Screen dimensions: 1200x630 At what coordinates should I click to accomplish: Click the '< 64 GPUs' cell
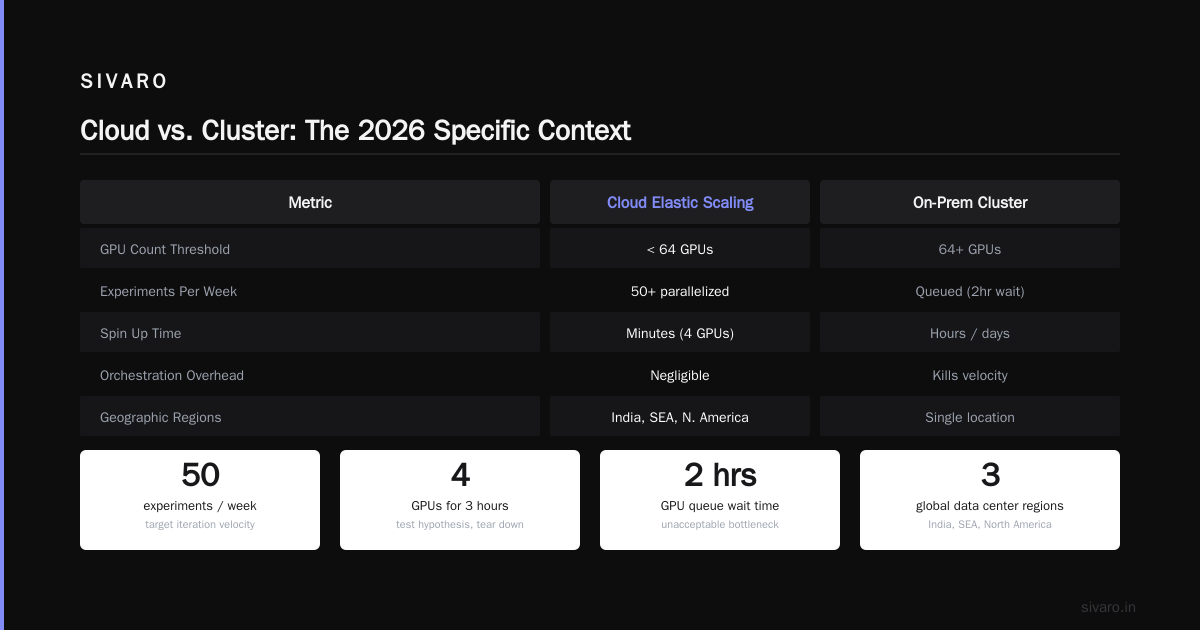(x=680, y=249)
